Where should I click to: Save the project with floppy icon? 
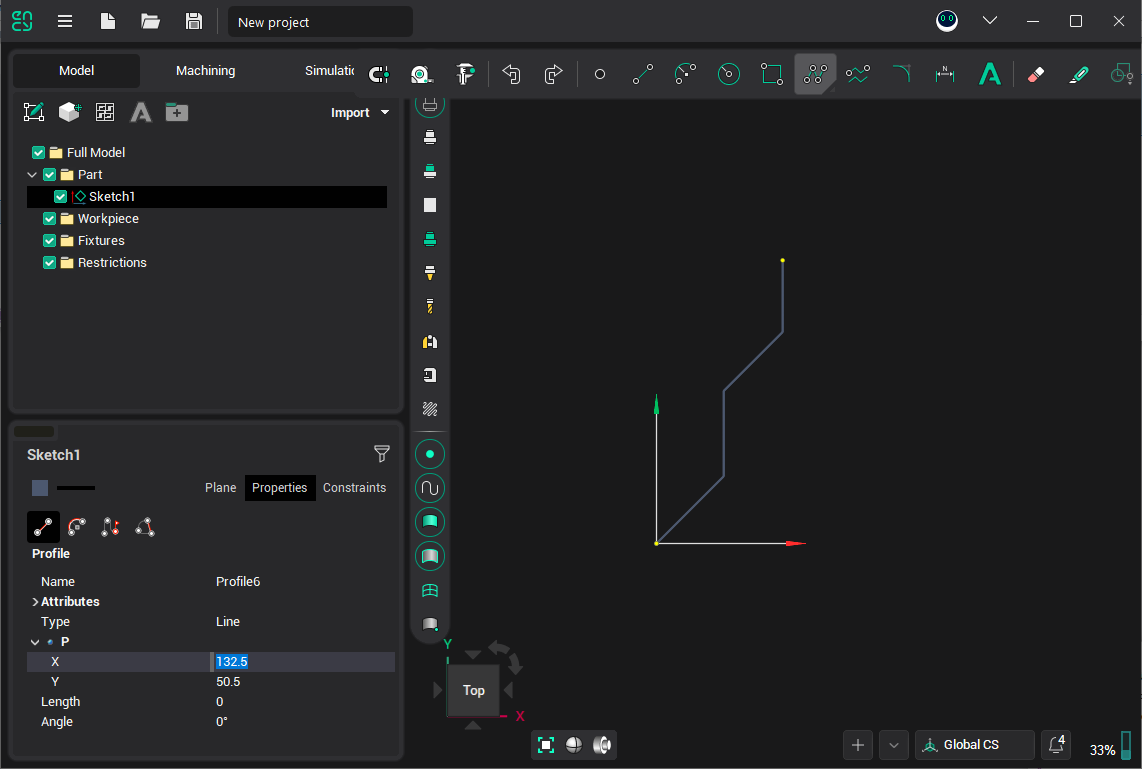point(194,21)
